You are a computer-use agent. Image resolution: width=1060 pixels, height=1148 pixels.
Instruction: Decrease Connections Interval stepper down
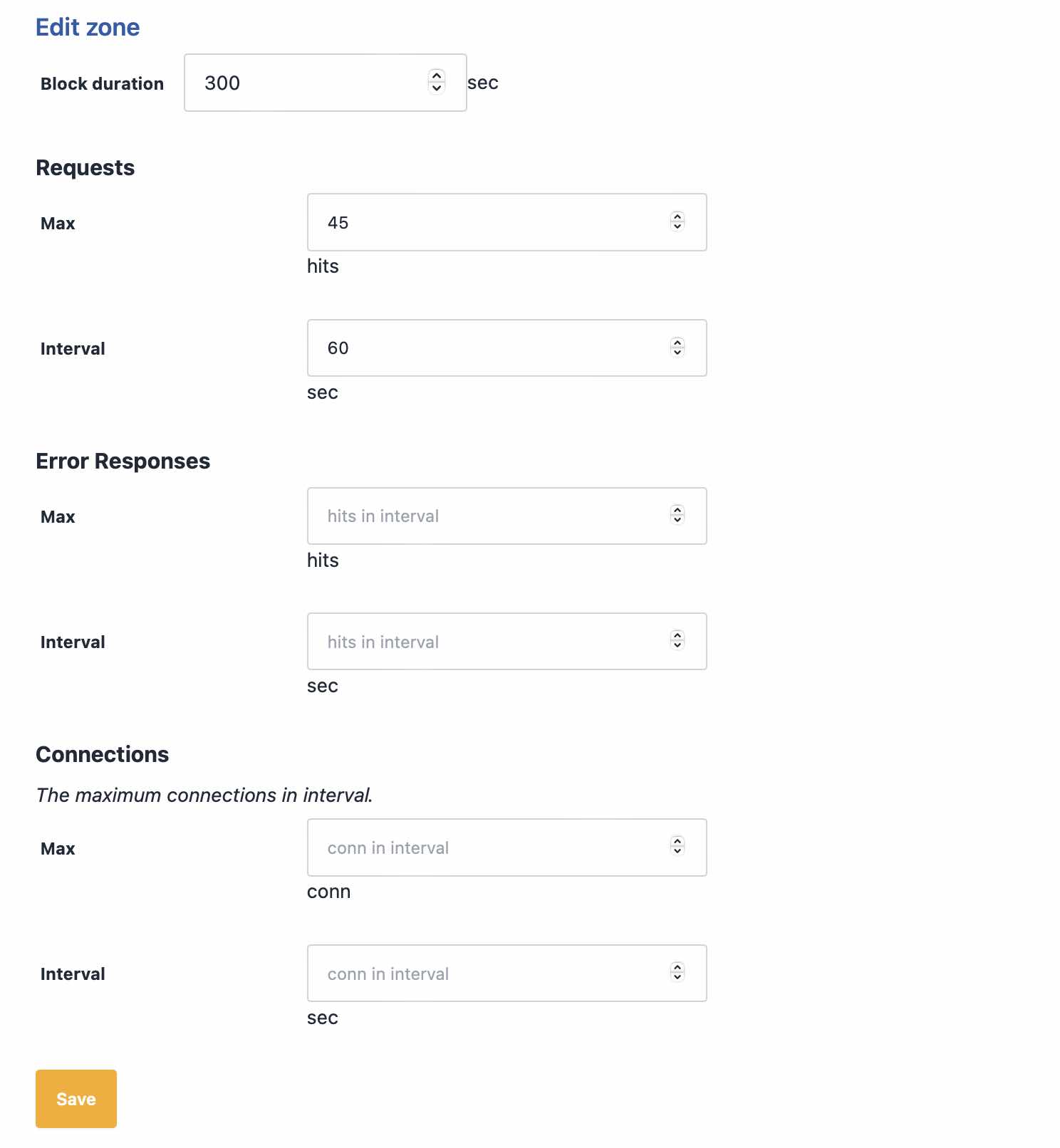pyautogui.click(x=677, y=977)
